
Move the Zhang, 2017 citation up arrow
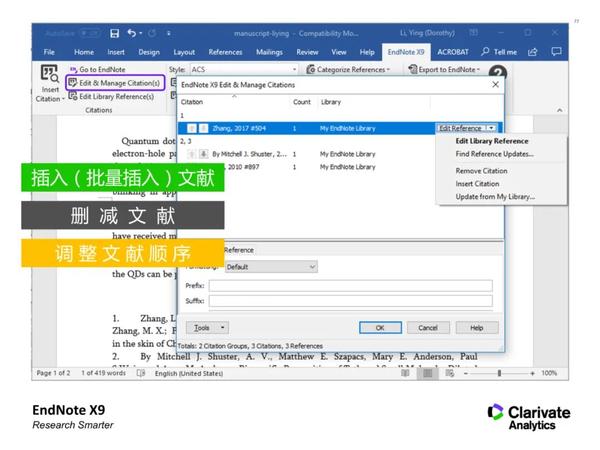pos(192,128)
